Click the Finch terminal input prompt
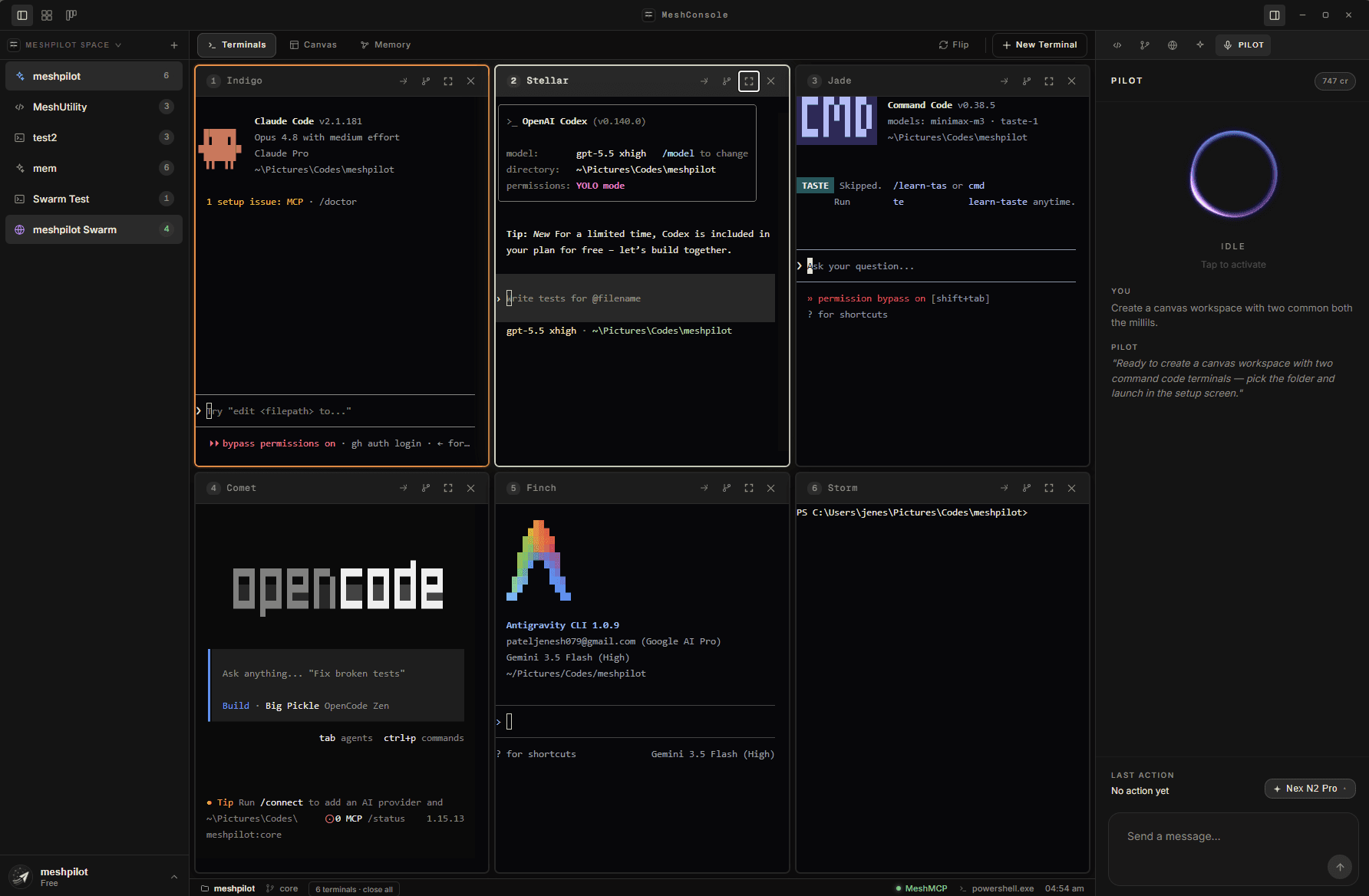 [x=635, y=722]
